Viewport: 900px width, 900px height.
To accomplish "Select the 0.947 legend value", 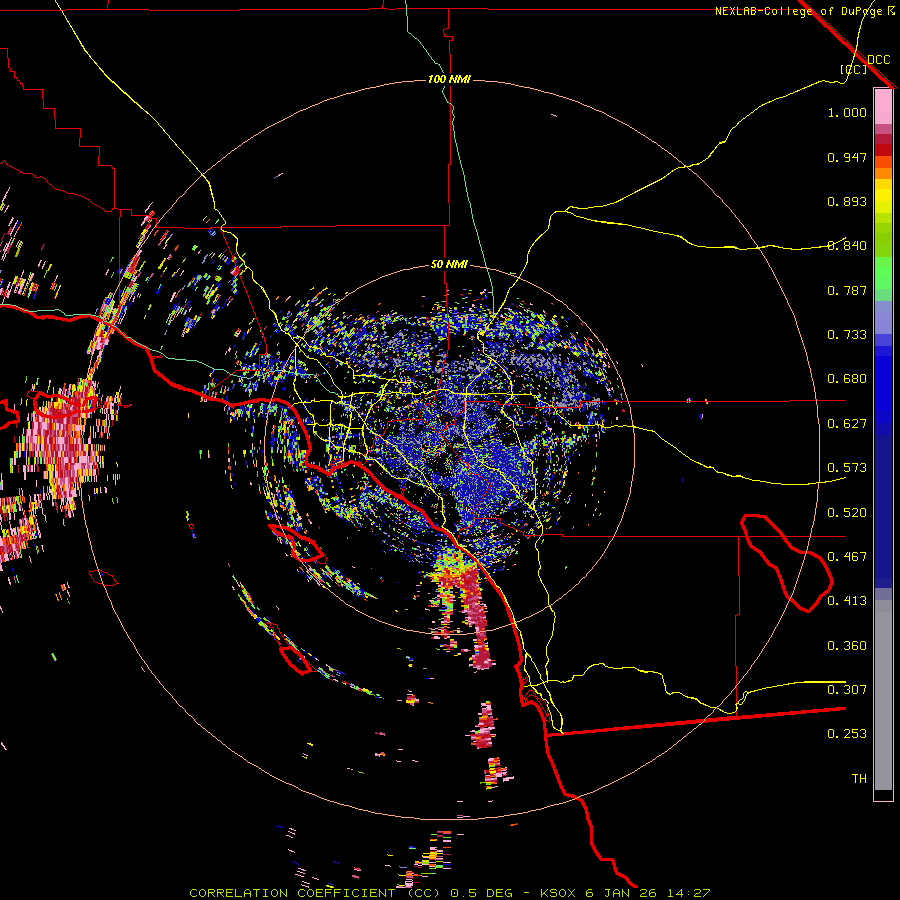I will pos(847,157).
